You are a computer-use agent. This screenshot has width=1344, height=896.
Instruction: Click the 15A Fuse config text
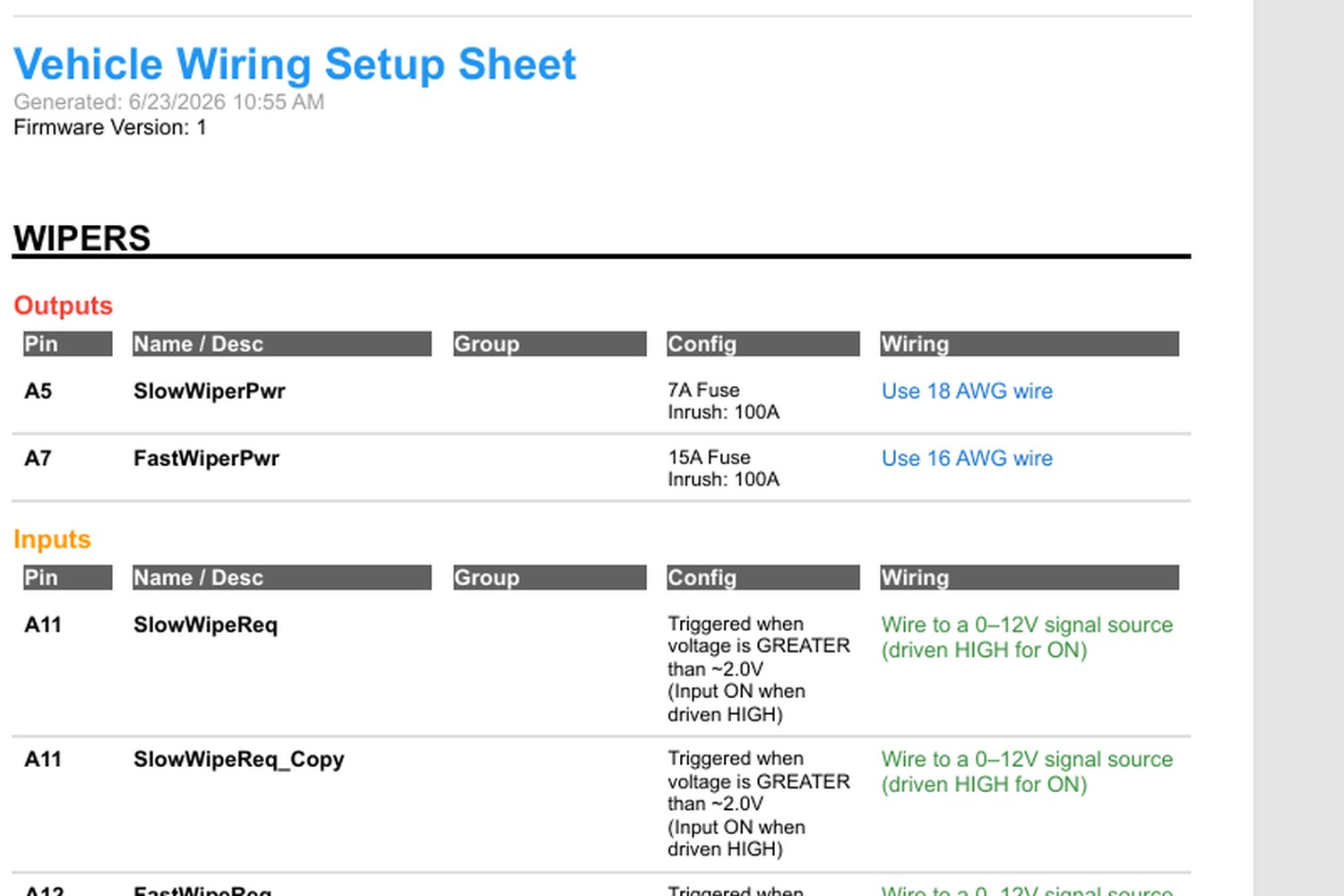click(x=709, y=458)
